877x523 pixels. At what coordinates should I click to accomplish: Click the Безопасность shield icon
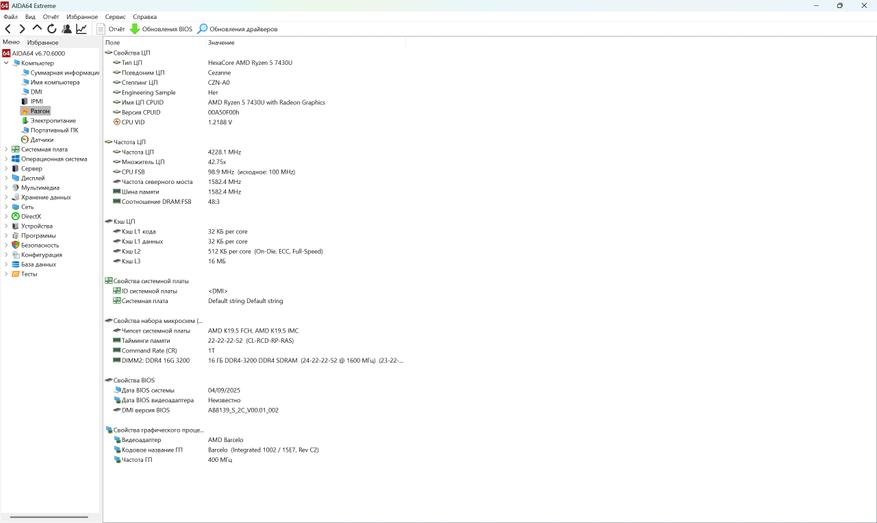16,245
